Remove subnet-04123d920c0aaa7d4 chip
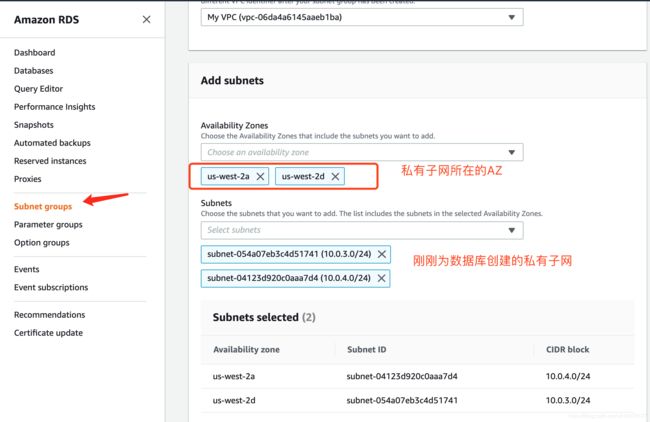 tap(381, 278)
